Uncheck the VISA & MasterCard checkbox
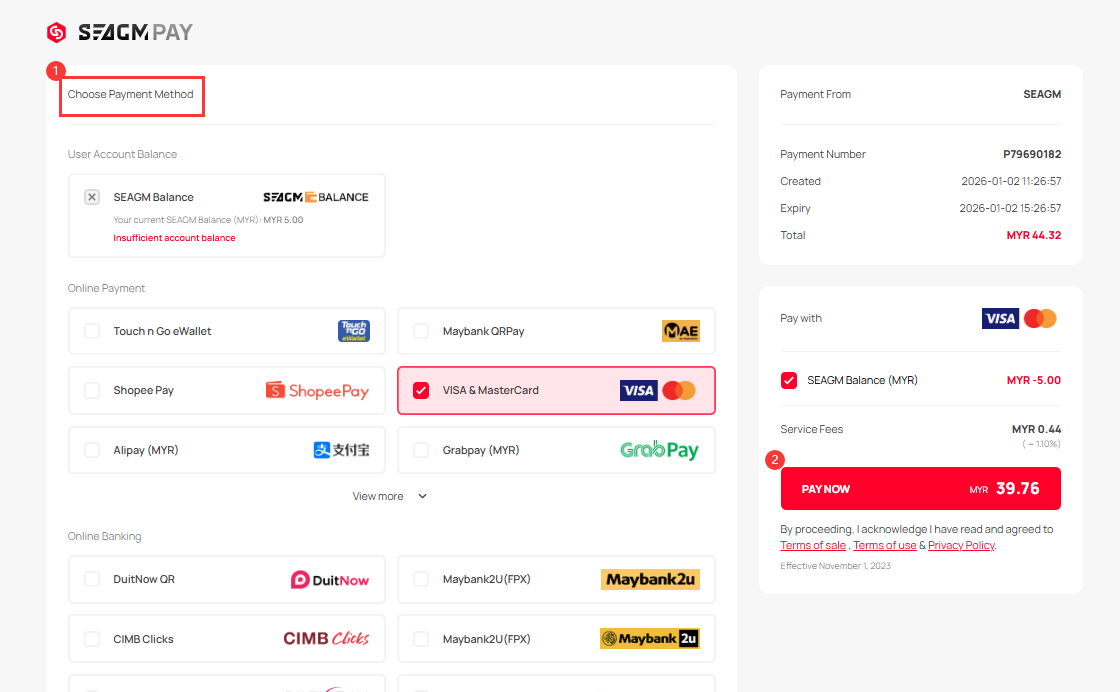This screenshot has height=692, width=1120. point(421,390)
